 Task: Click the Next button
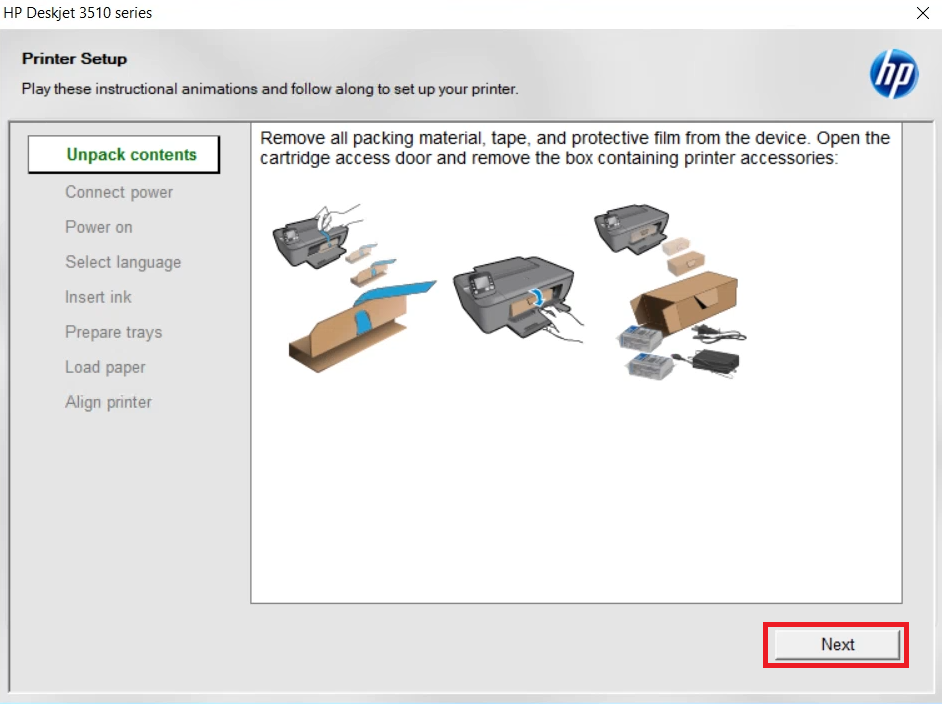coord(837,645)
